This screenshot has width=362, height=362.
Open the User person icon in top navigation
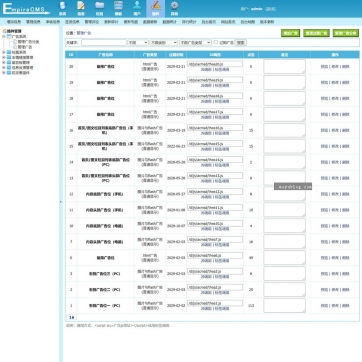[137, 8]
